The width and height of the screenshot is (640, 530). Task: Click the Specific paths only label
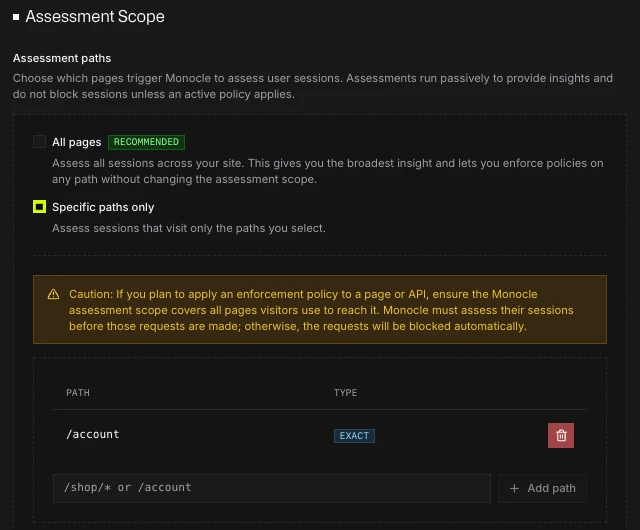pos(103,207)
